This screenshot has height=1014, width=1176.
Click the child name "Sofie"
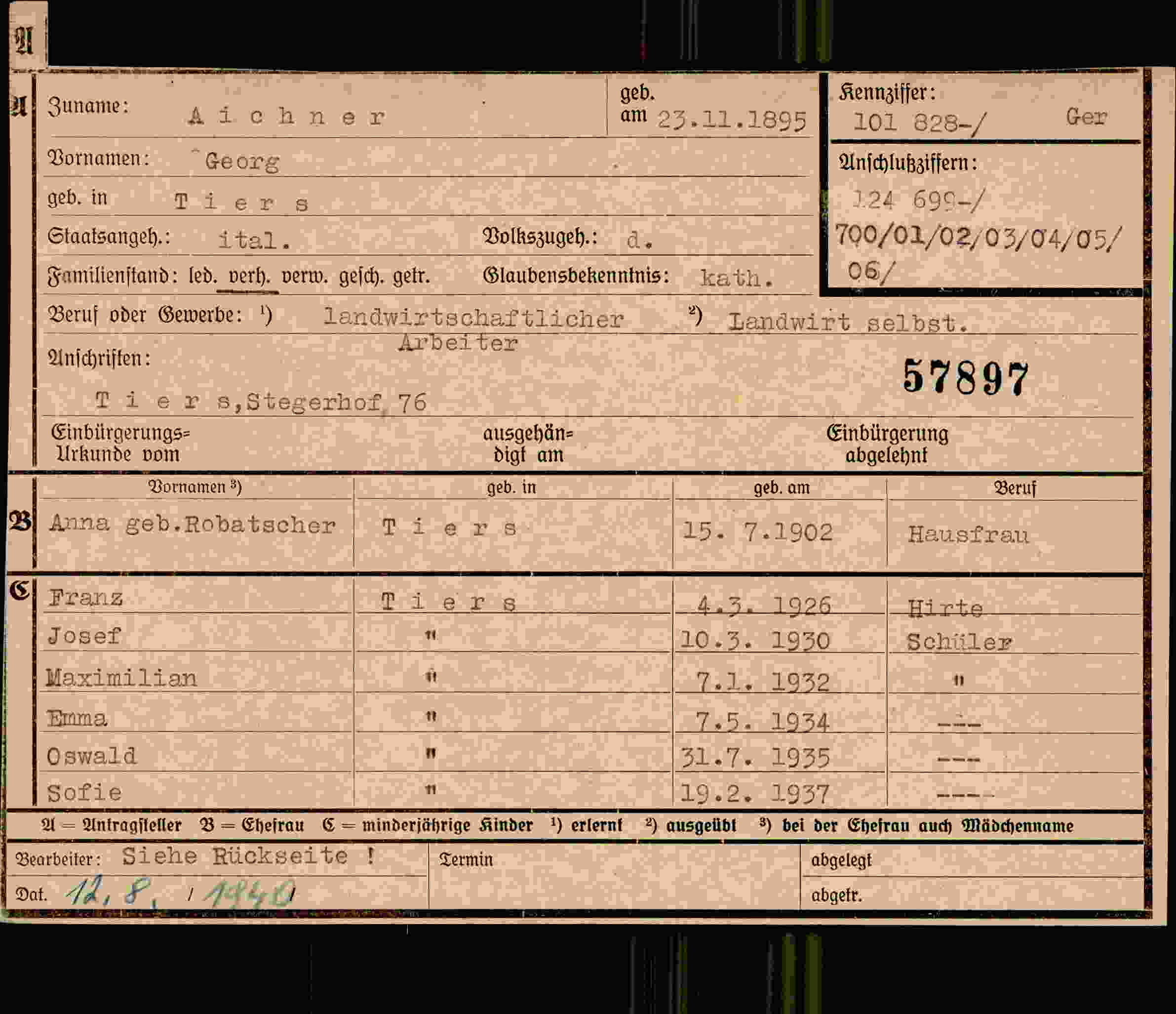tap(84, 793)
